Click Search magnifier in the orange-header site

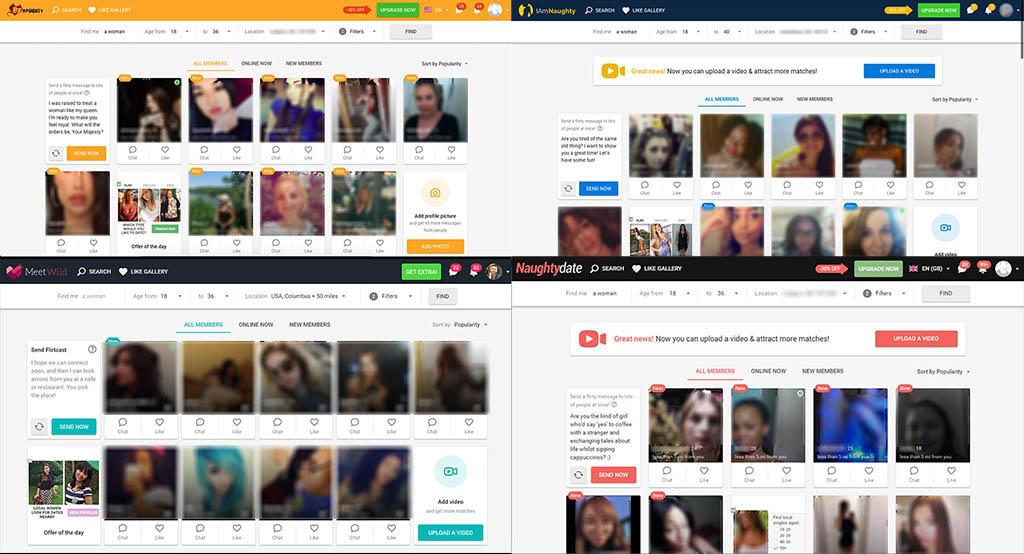point(56,10)
